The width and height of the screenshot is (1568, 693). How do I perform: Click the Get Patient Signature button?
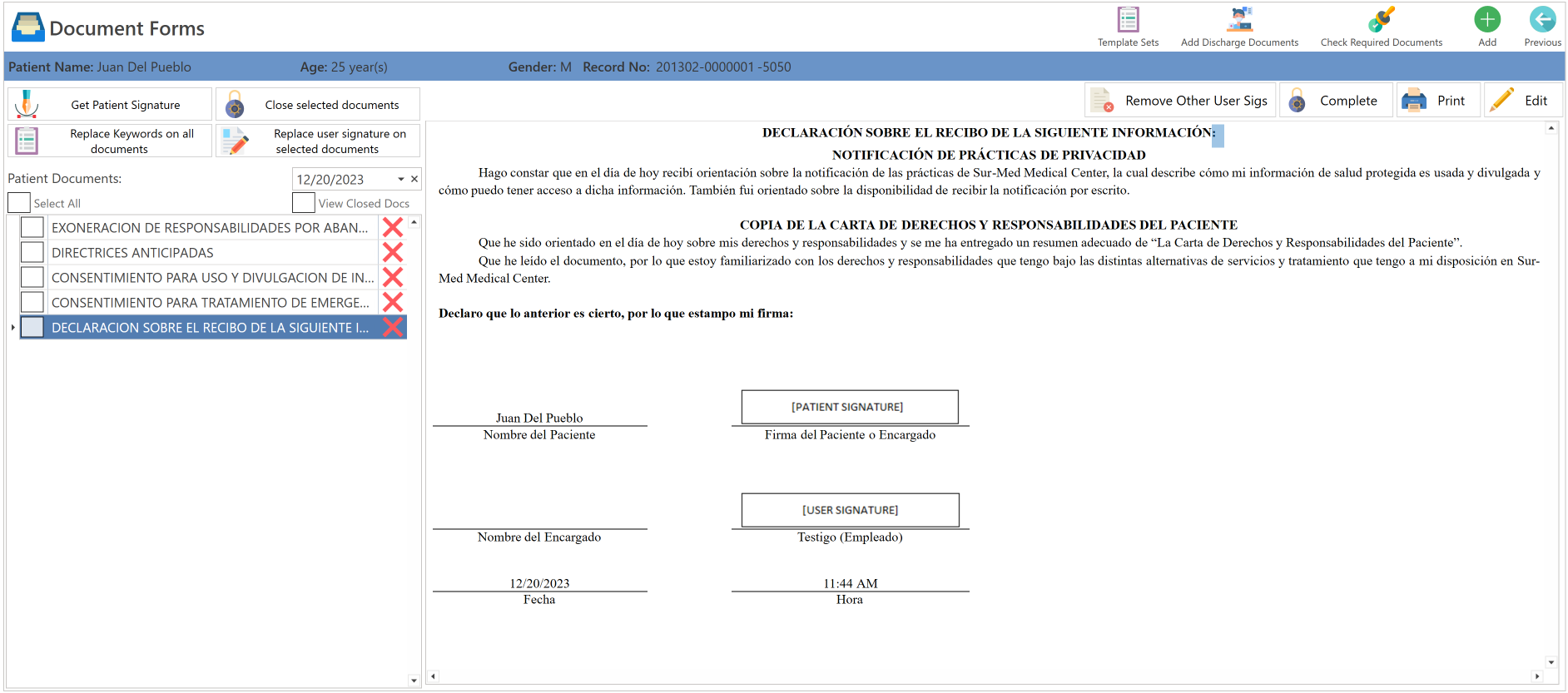tap(110, 104)
